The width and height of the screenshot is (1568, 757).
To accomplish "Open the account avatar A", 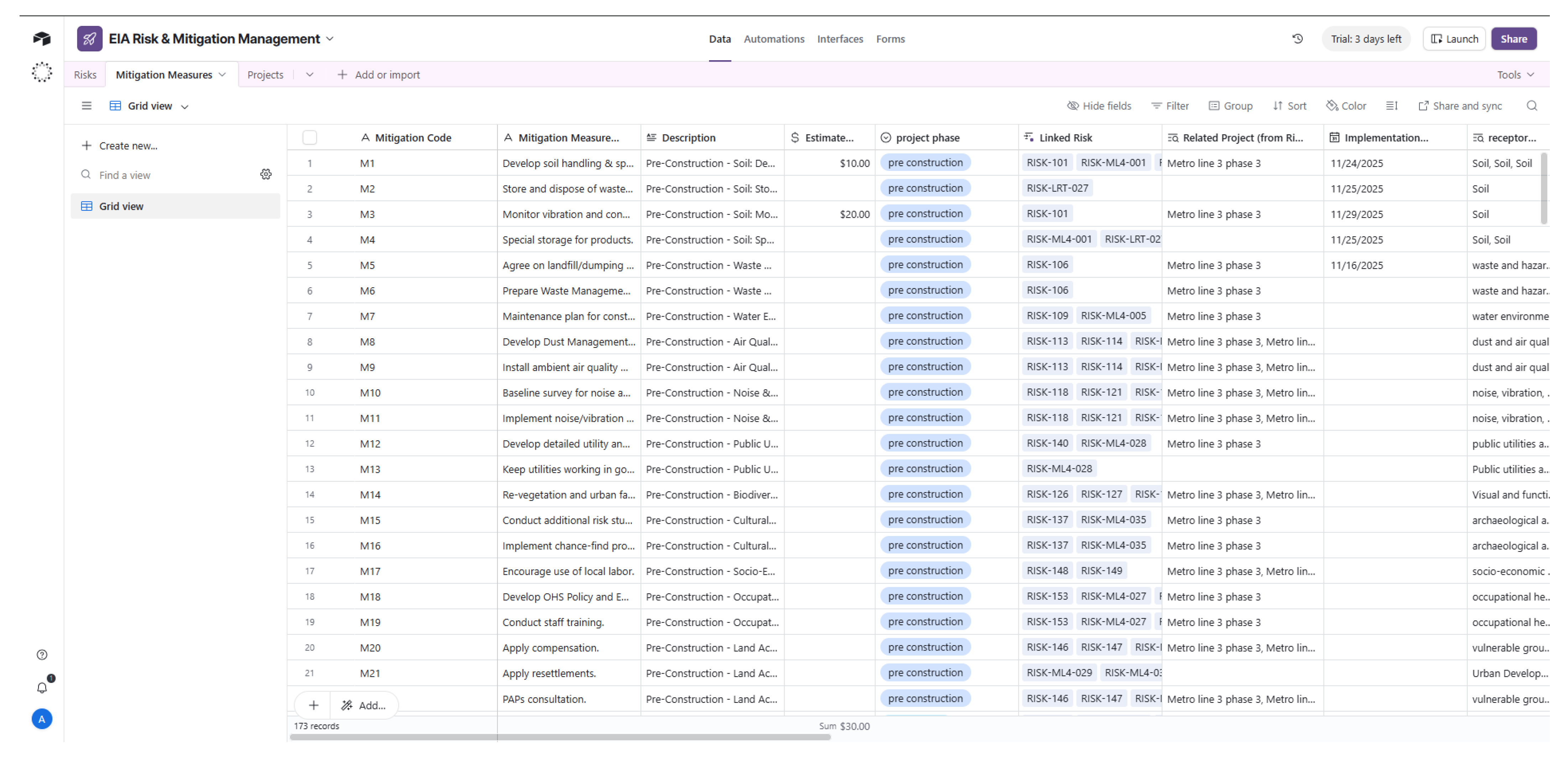I will (x=42, y=719).
